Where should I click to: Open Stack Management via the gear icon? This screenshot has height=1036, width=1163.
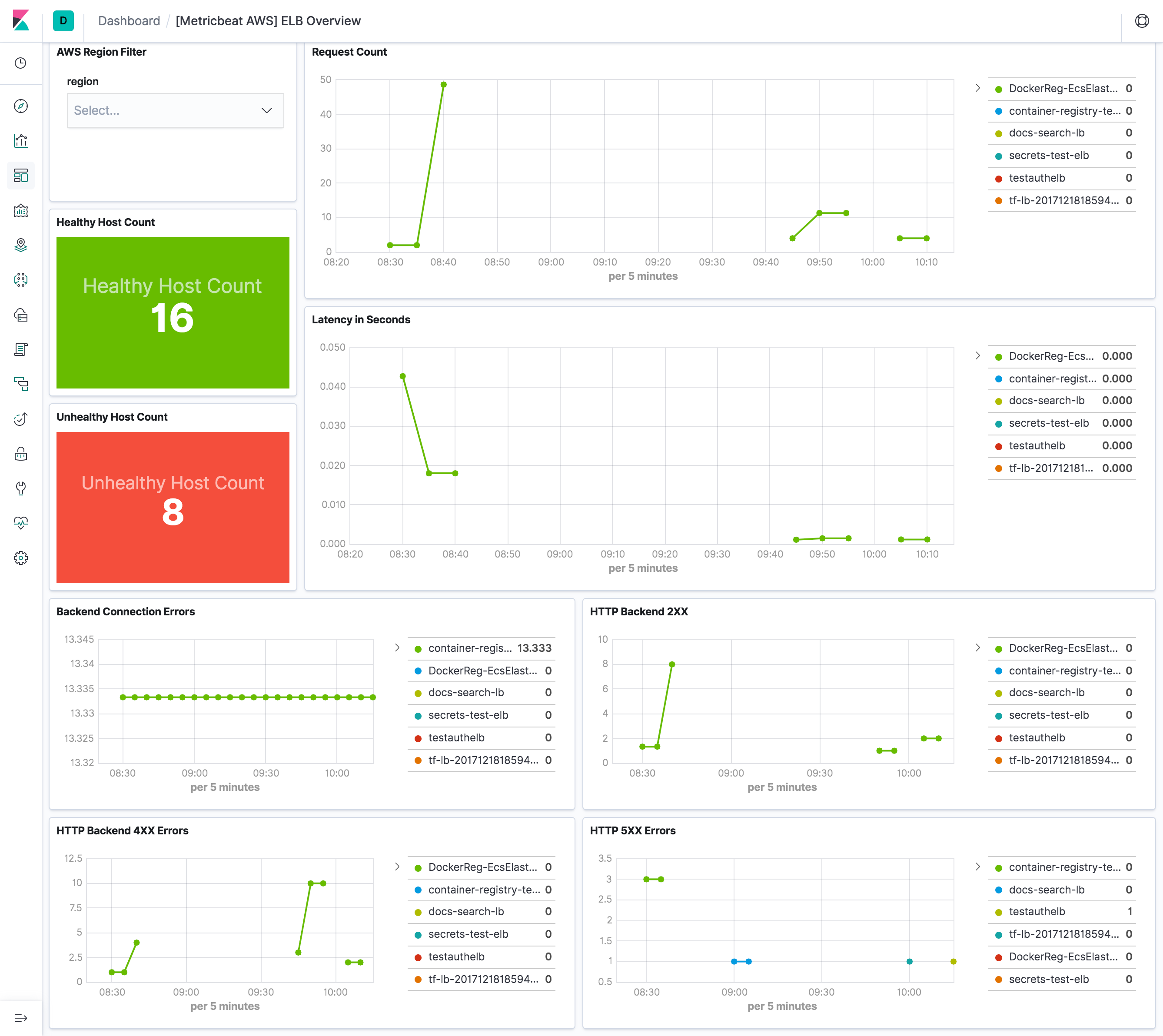pyautogui.click(x=20, y=558)
